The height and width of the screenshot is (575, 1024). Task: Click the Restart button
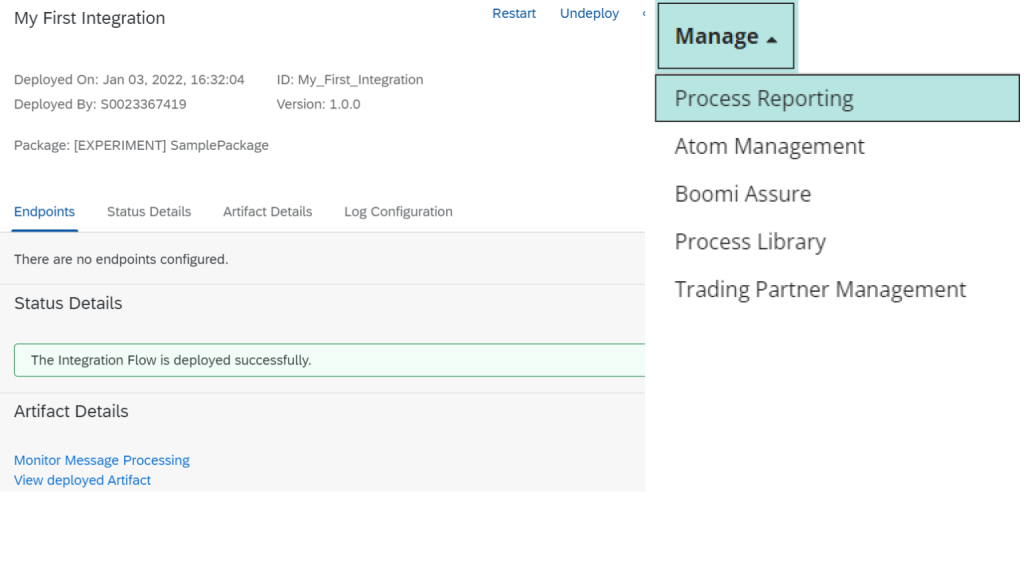click(x=514, y=14)
